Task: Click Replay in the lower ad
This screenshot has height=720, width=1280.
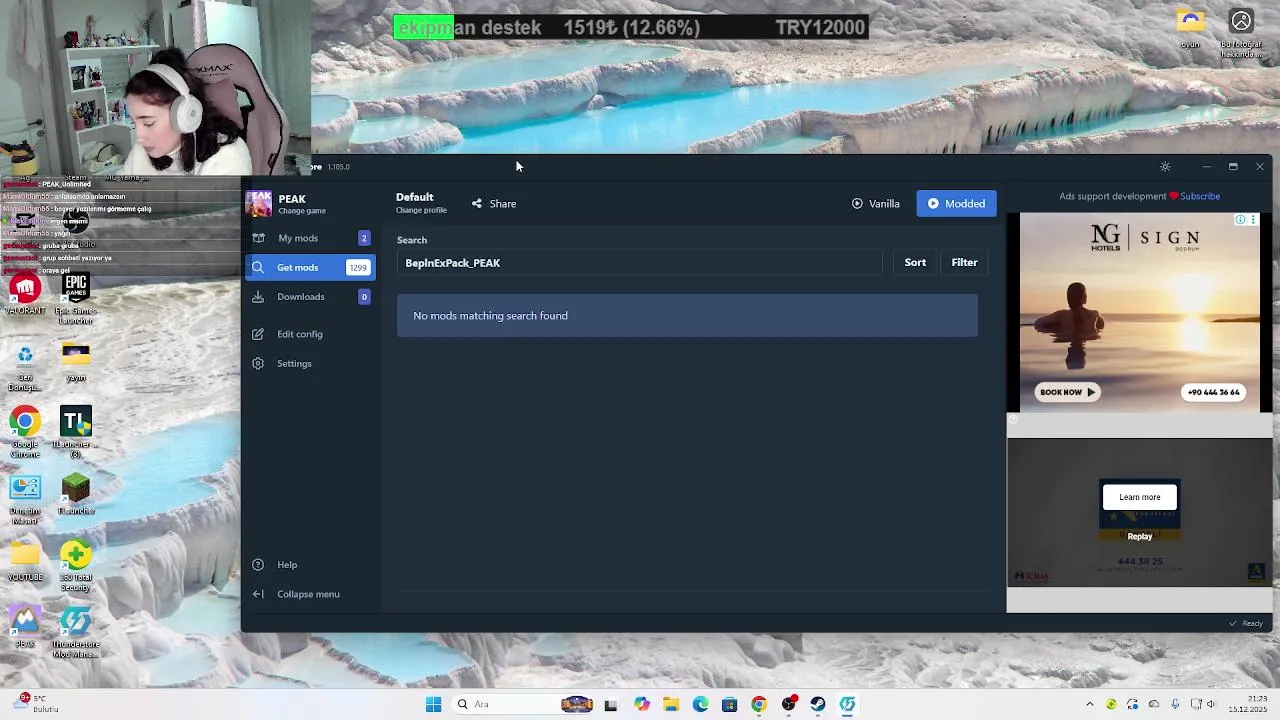Action: (x=1140, y=536)
